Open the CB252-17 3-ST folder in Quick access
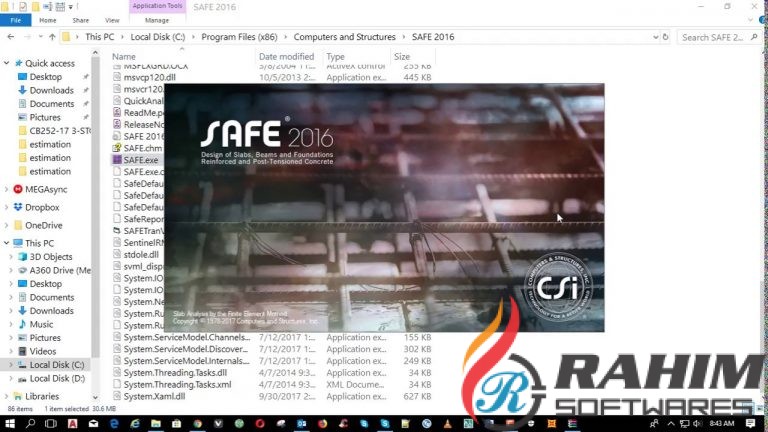 (60, 131)
